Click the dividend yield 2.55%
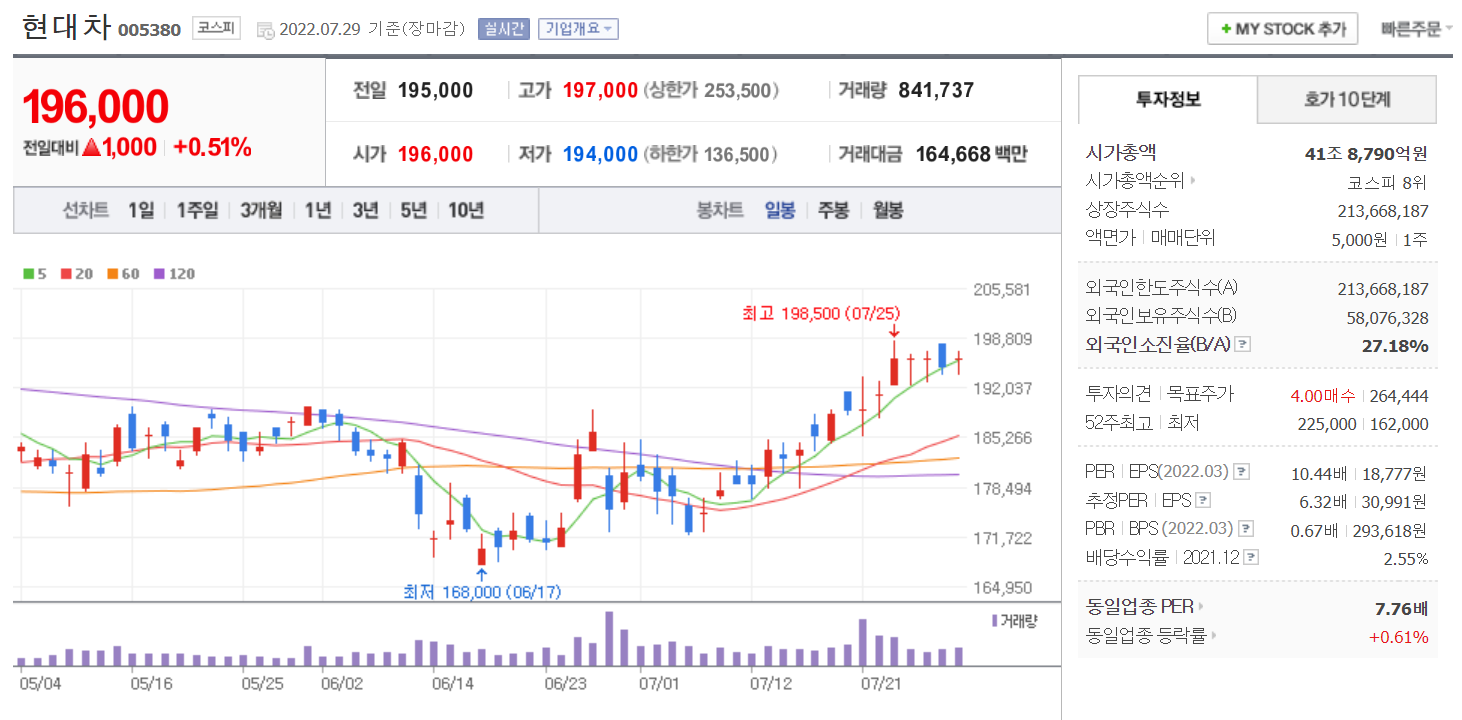The height and width of the screenshot is (720, 1462). tap(1406, 558)
